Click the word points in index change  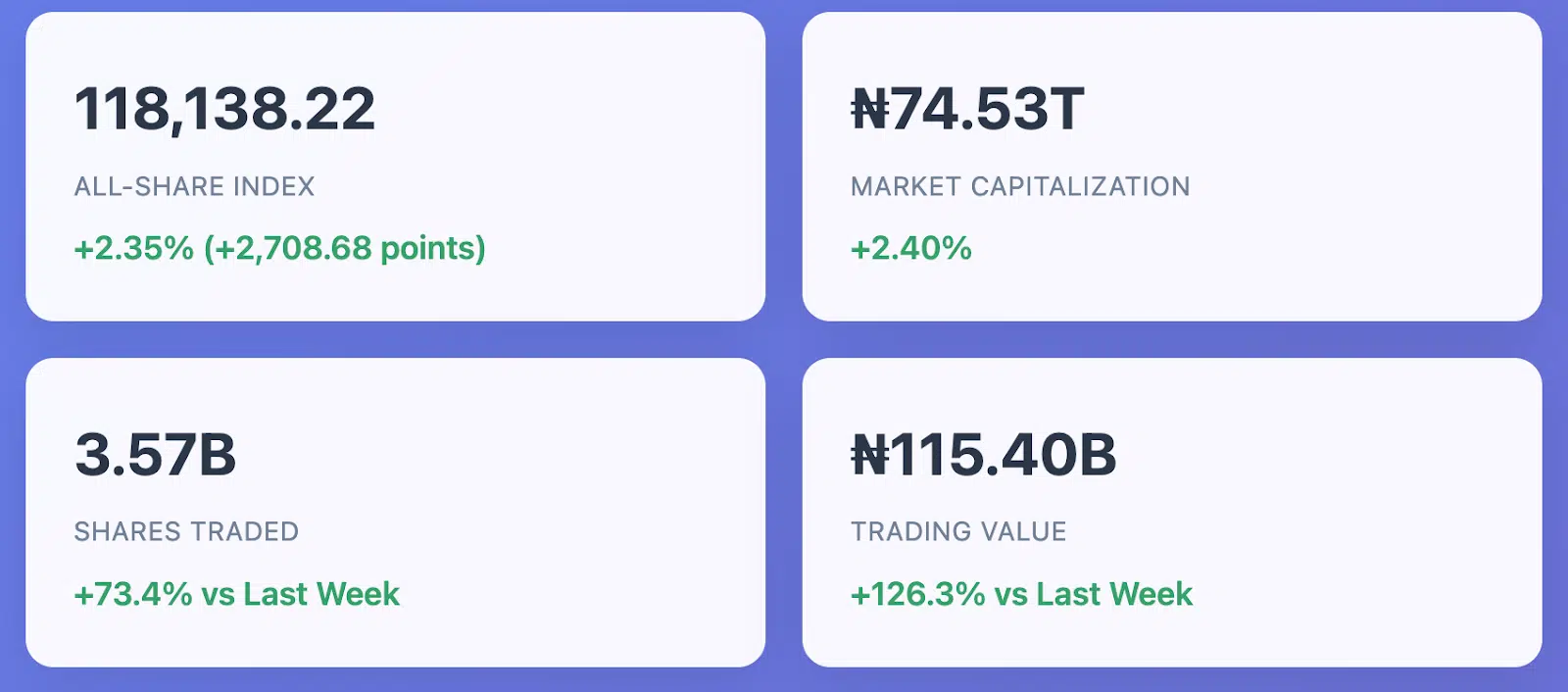(x=428, y=249)
